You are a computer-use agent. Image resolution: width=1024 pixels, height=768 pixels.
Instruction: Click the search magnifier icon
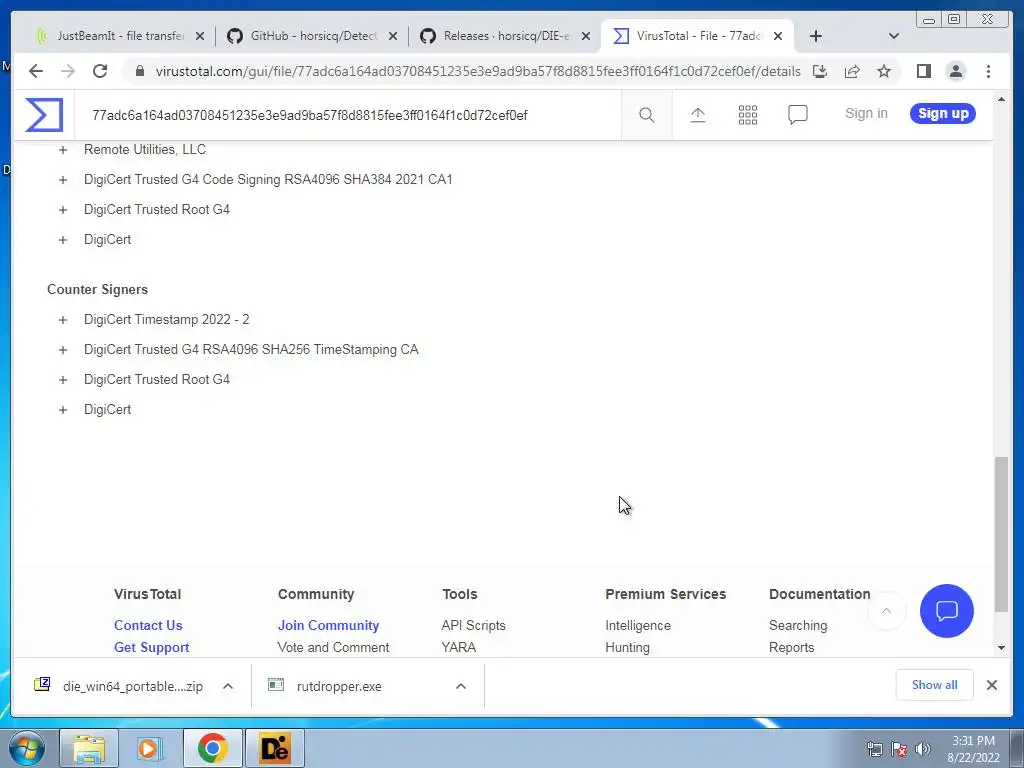point(647,115)
